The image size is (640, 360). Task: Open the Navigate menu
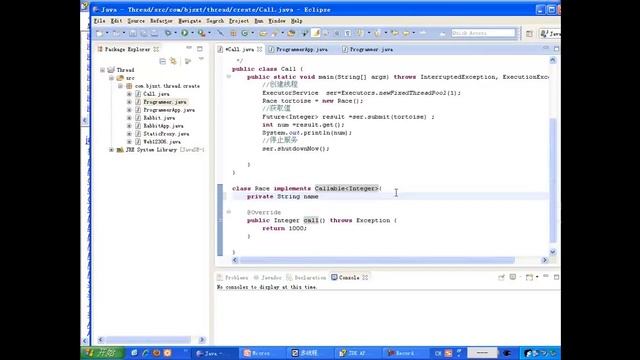[189, 21]
